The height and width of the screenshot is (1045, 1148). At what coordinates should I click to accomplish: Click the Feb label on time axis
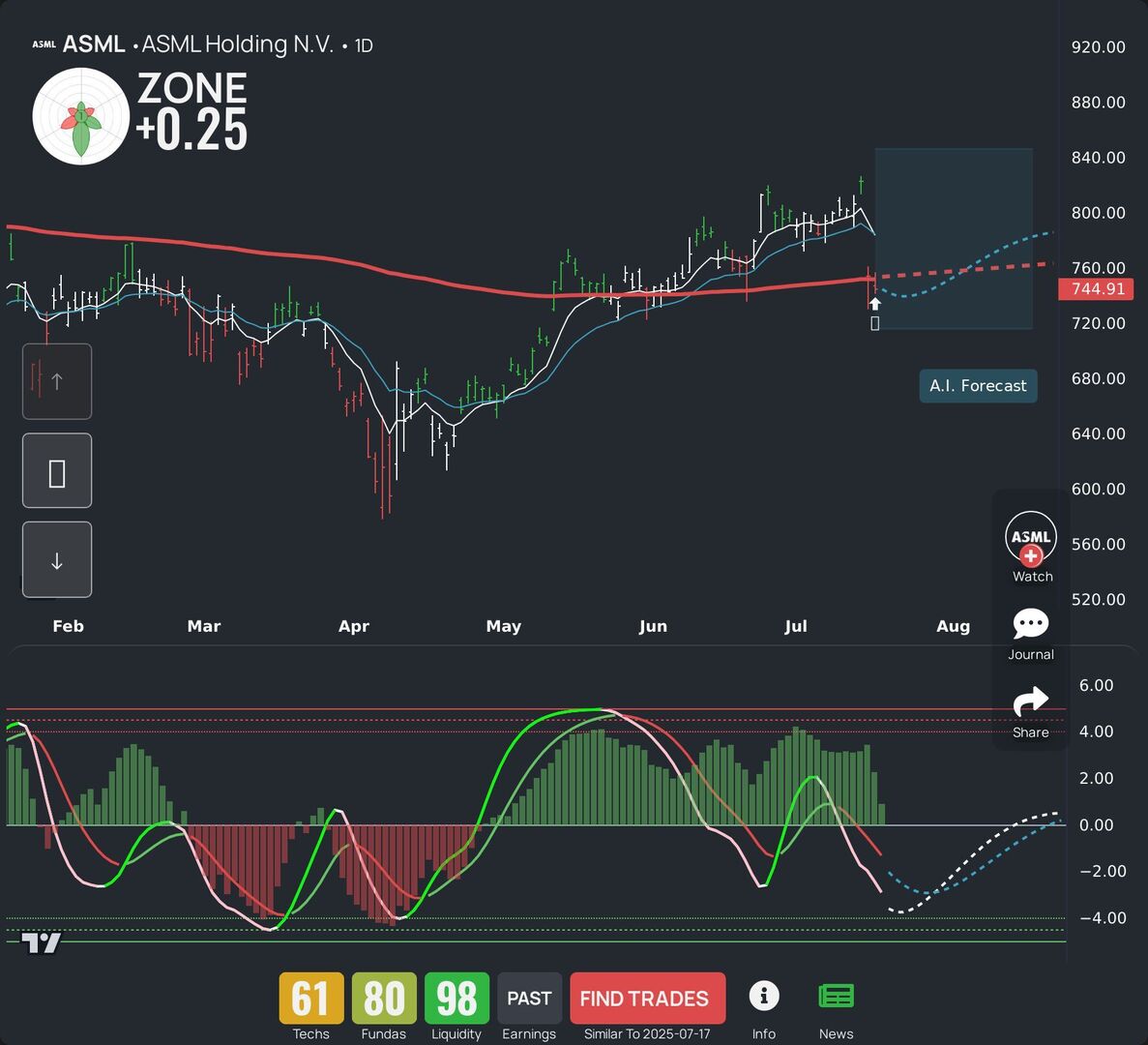tap(68, 626)
